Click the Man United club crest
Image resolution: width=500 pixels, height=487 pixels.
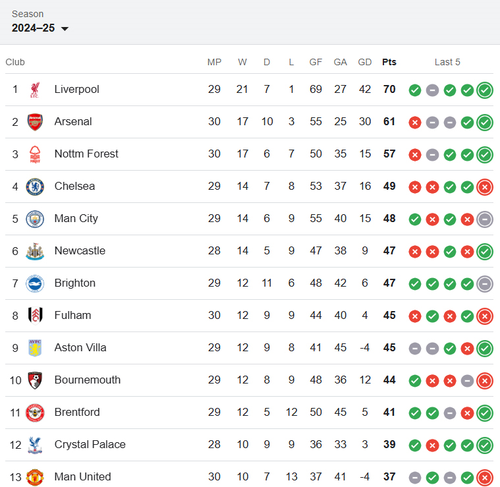point(35,477)
